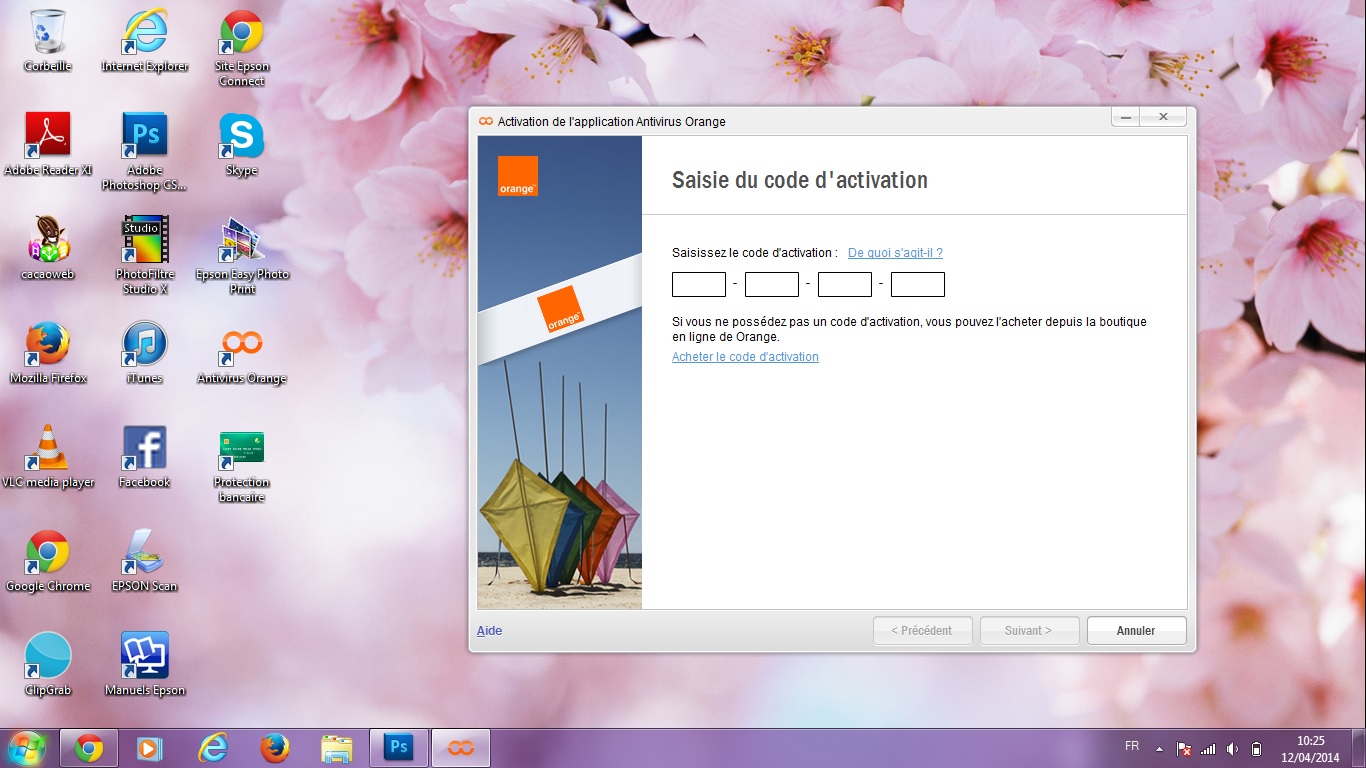Select the ClipGrab desktop icon

click(48, 665)
